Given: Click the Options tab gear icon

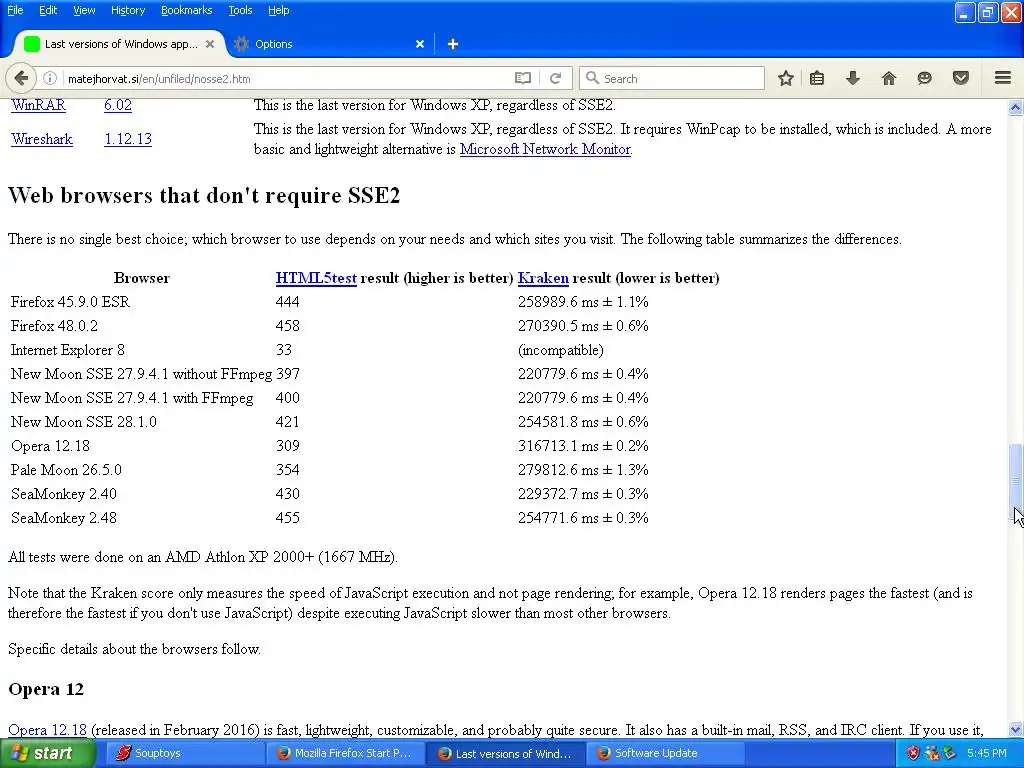Looking at the screenshot, I should [x=242, y=44].
